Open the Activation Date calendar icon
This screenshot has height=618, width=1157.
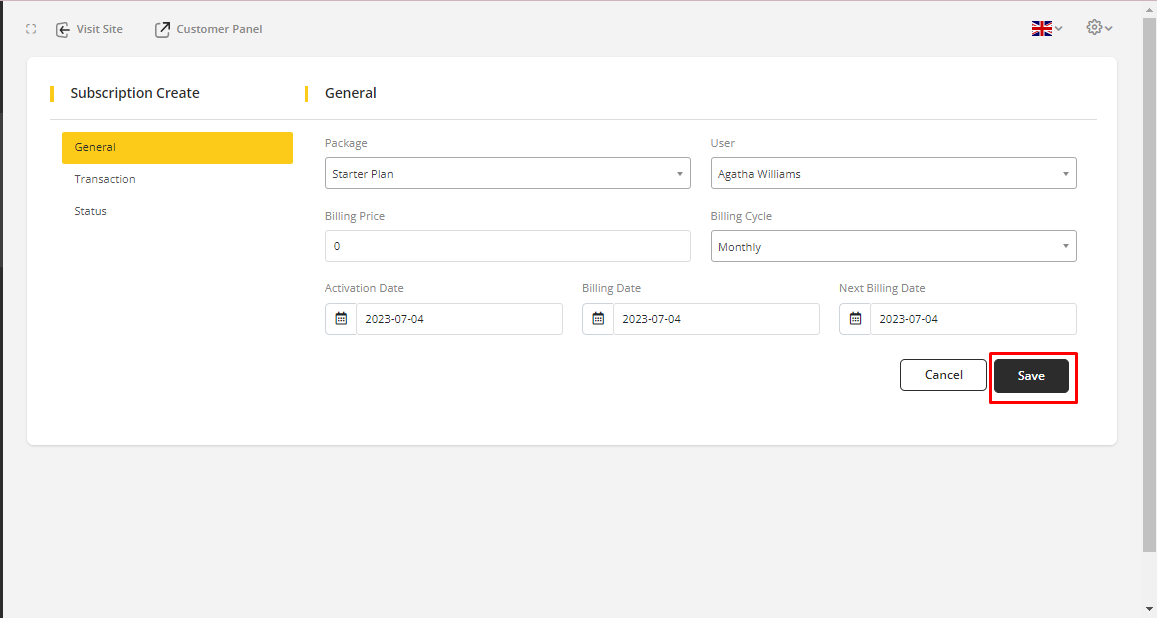click(x=341, y=319)
